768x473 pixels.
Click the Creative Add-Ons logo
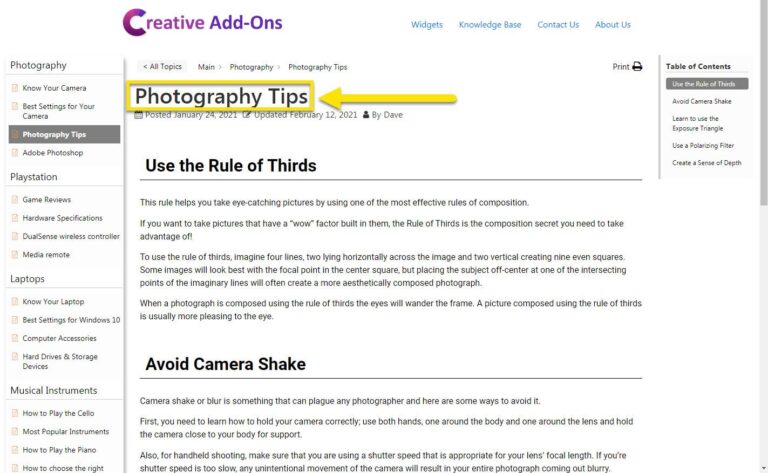(202, 23)
